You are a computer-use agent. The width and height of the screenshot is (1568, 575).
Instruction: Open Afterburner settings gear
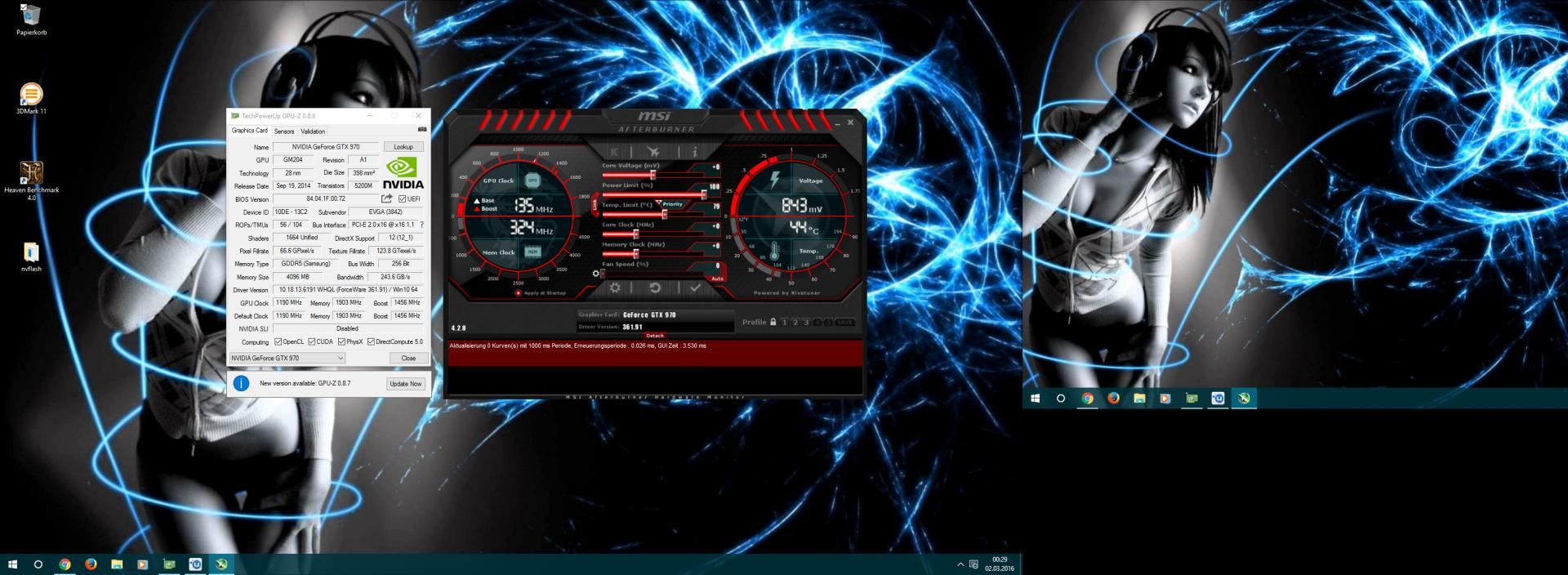[614, 287]
